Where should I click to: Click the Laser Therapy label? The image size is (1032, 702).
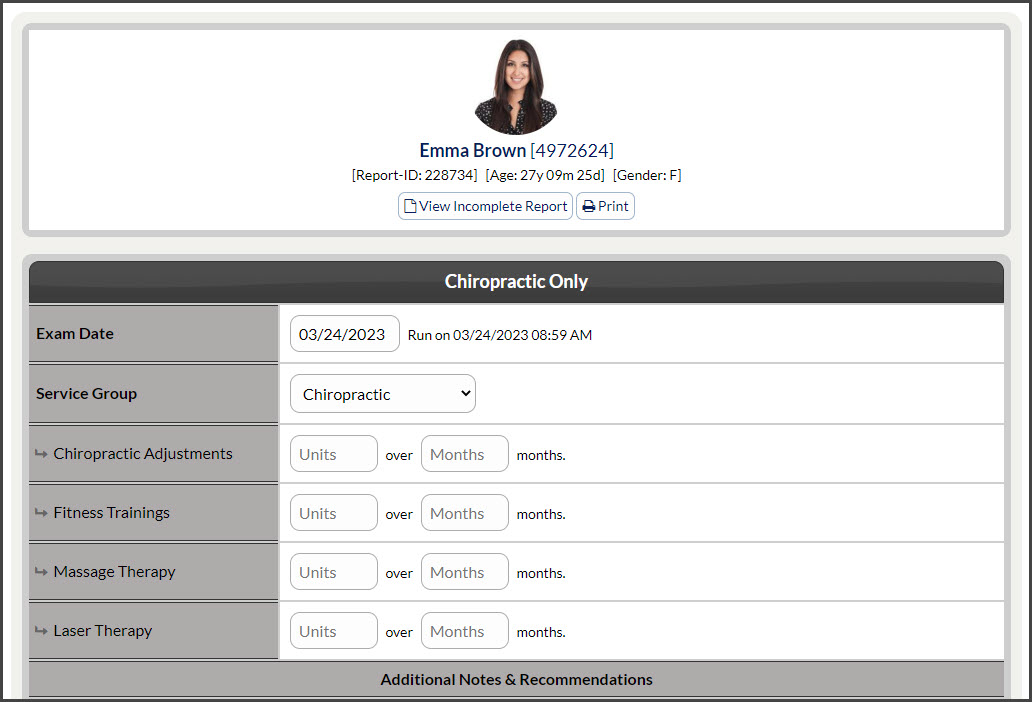(x=103, y=630)
